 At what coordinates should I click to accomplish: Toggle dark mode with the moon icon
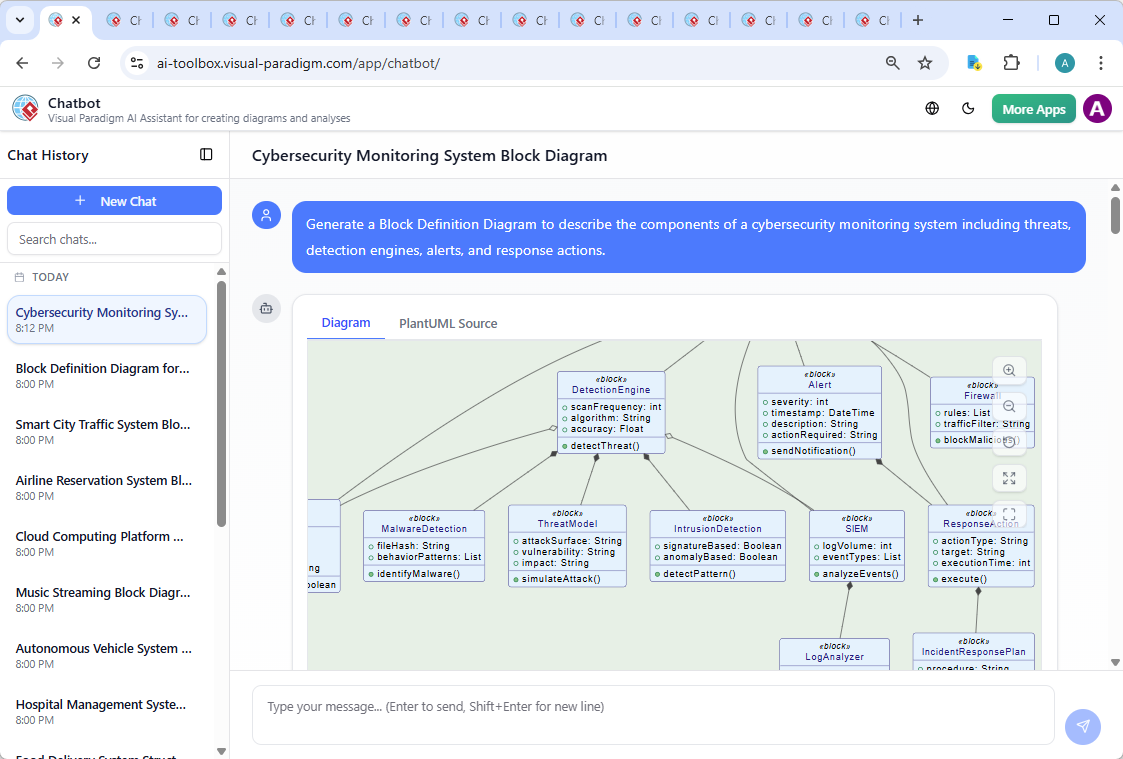[968, 108]
